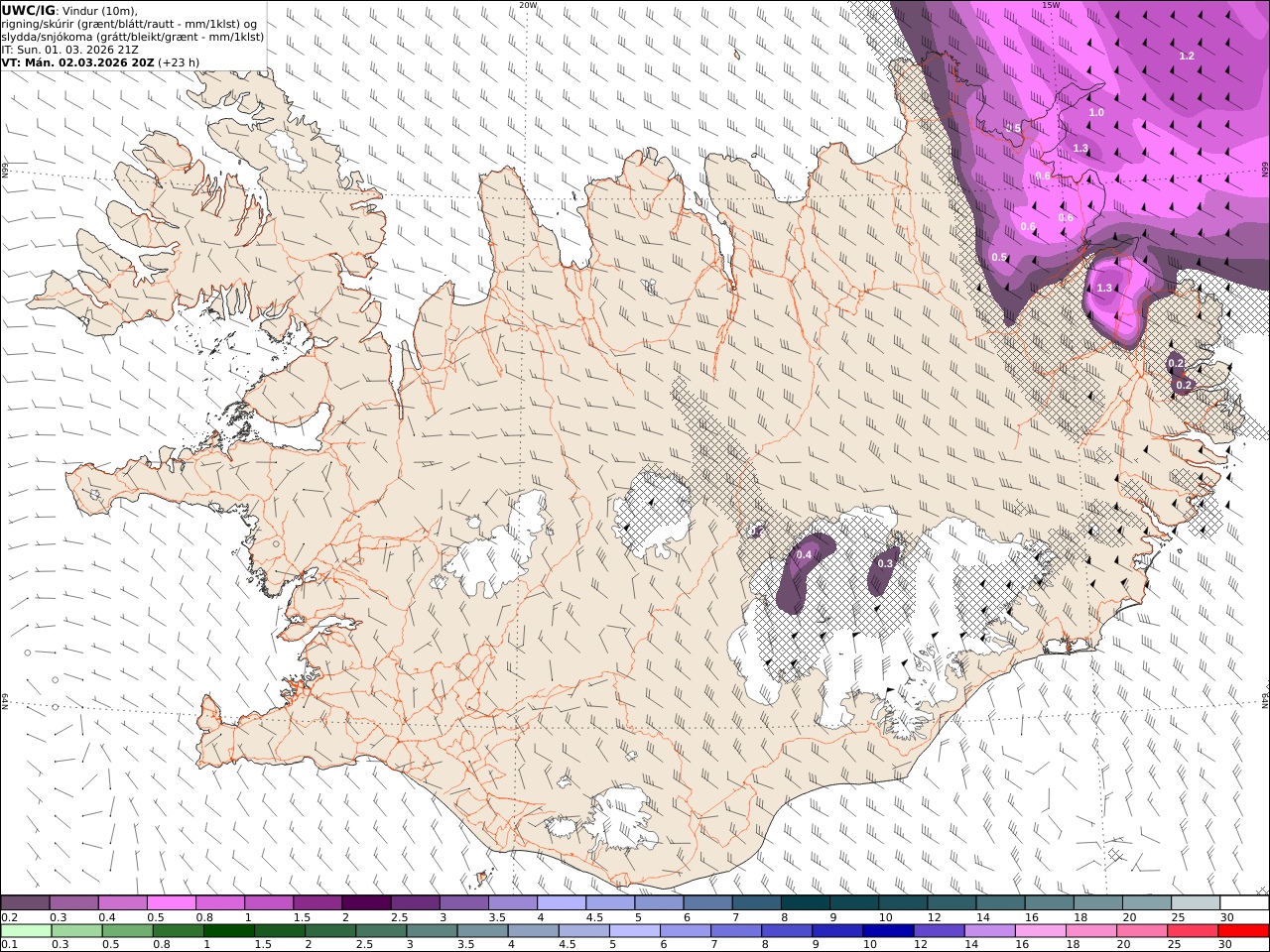Pick the top-row swatch labeled 14
1270x952 pixels.
(x=1000, y=903)
